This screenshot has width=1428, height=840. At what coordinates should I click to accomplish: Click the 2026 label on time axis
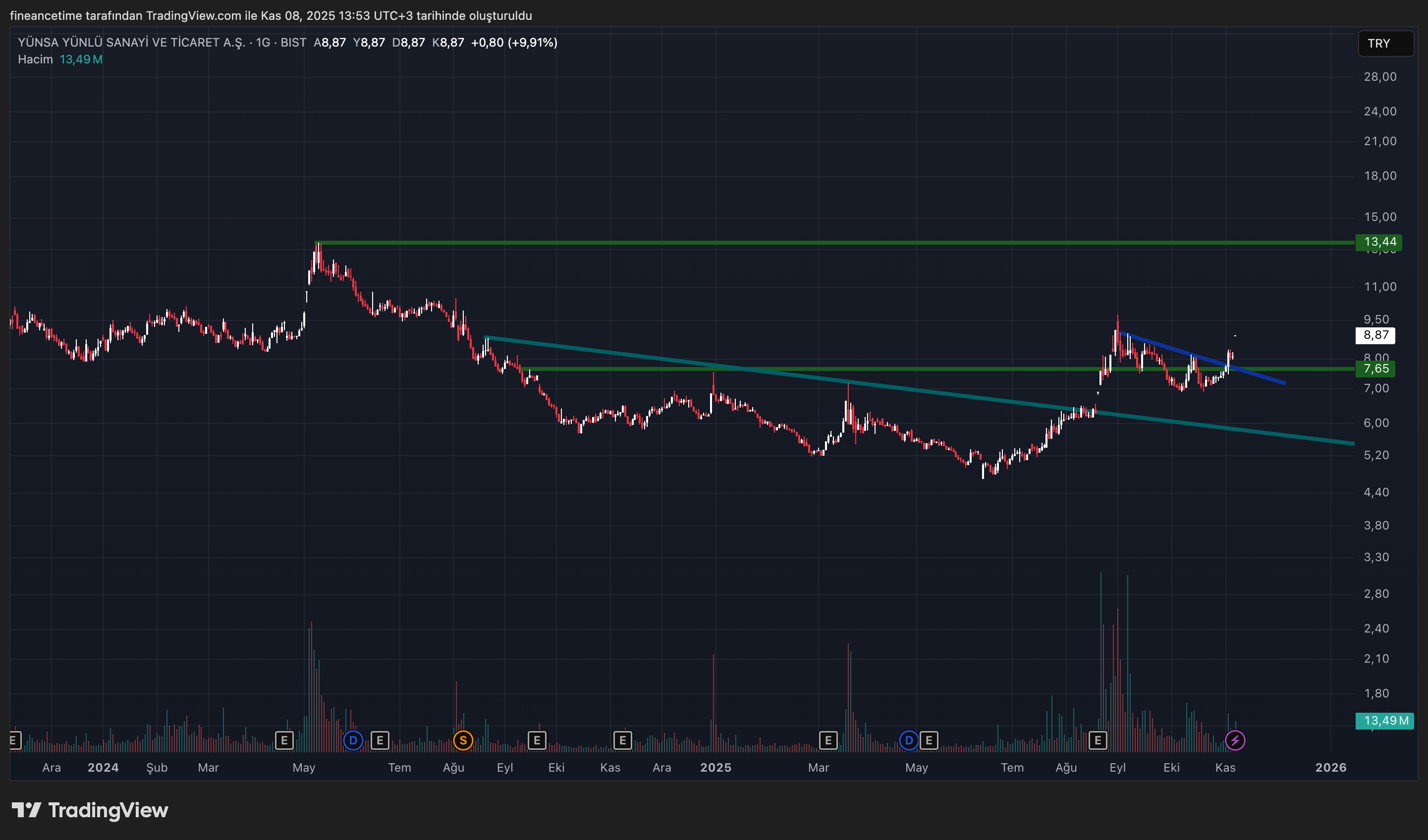coord(1330,768)
